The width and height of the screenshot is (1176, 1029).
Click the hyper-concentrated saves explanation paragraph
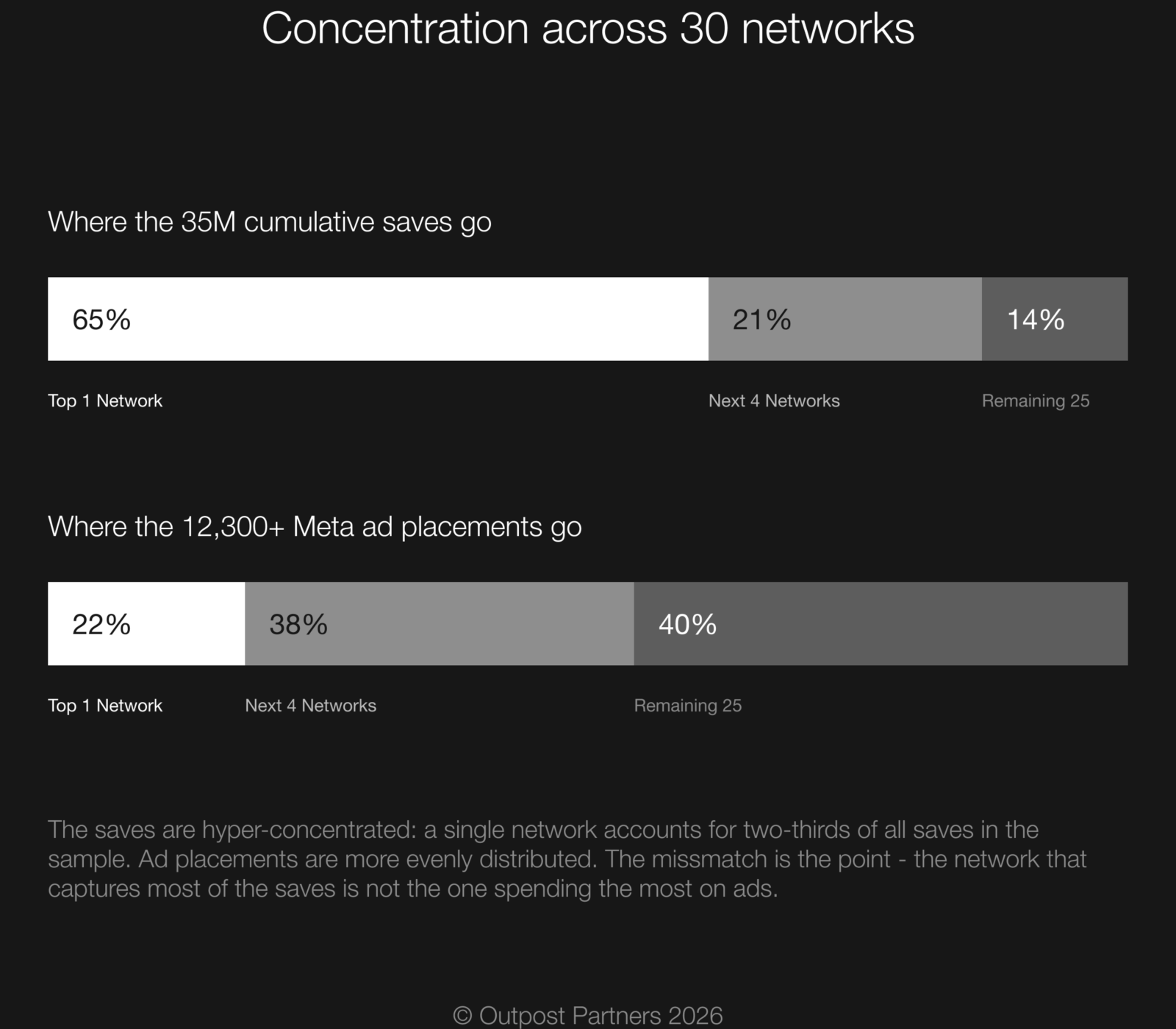[567, 859]
